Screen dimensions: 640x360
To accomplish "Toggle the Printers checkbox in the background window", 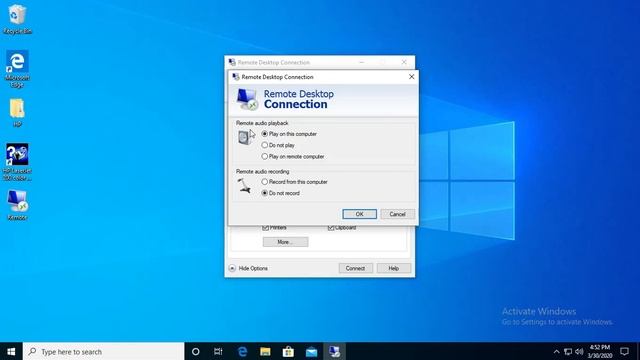I will coord(266,228).
